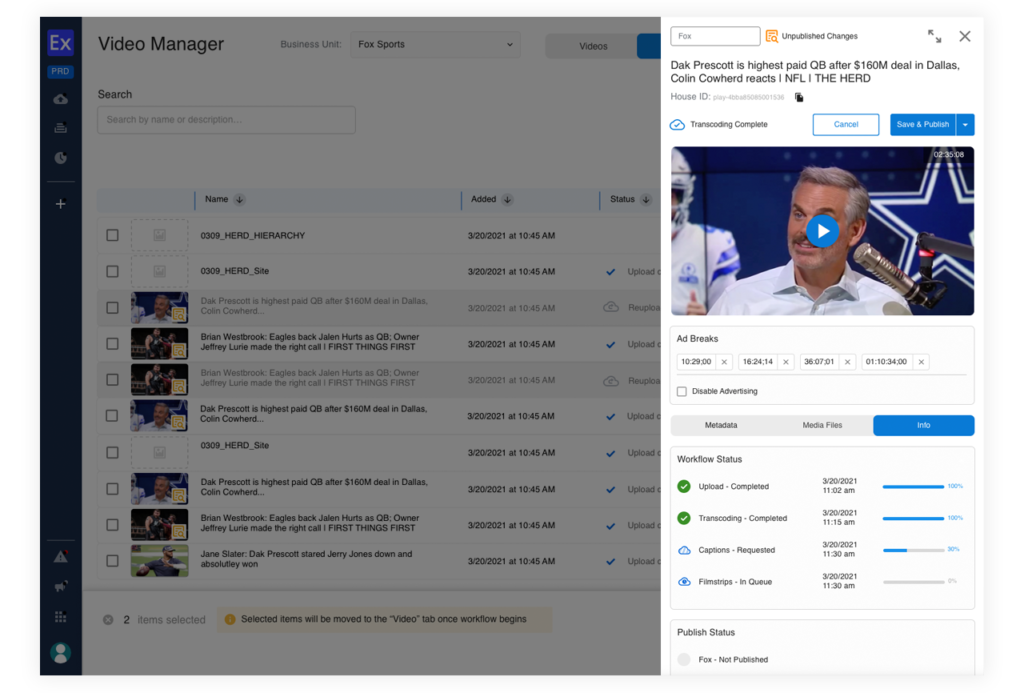1024x693 pixels.
Task: Click the plus icon in left sidebar
Action: 60,204
